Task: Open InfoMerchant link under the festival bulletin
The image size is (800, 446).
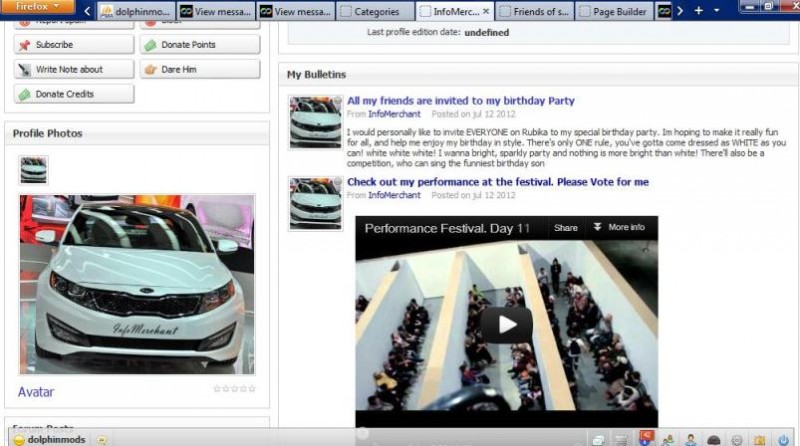Action: coord(394,195)
